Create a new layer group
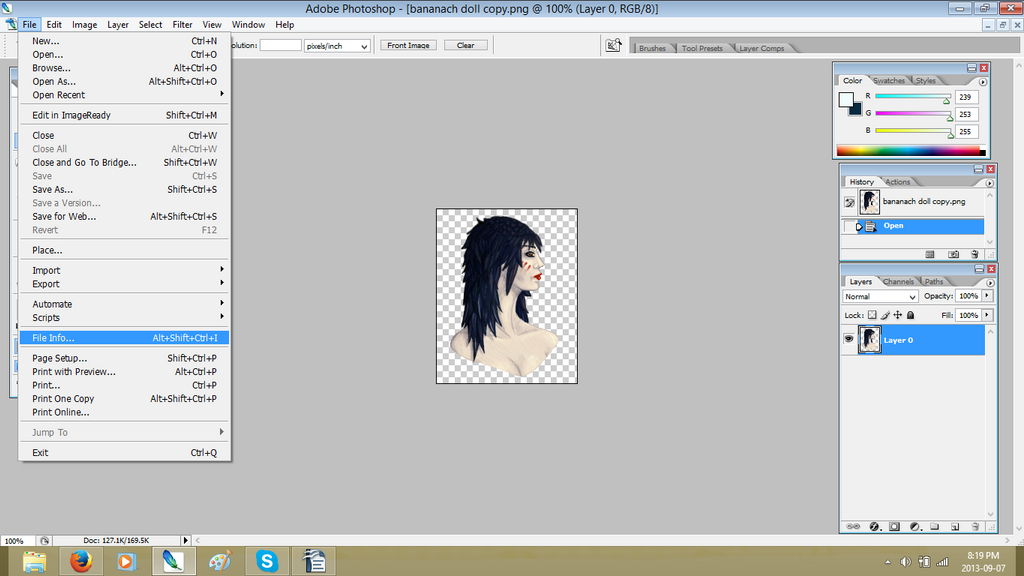Viewport: 1024px width, 576px height. 935,526
